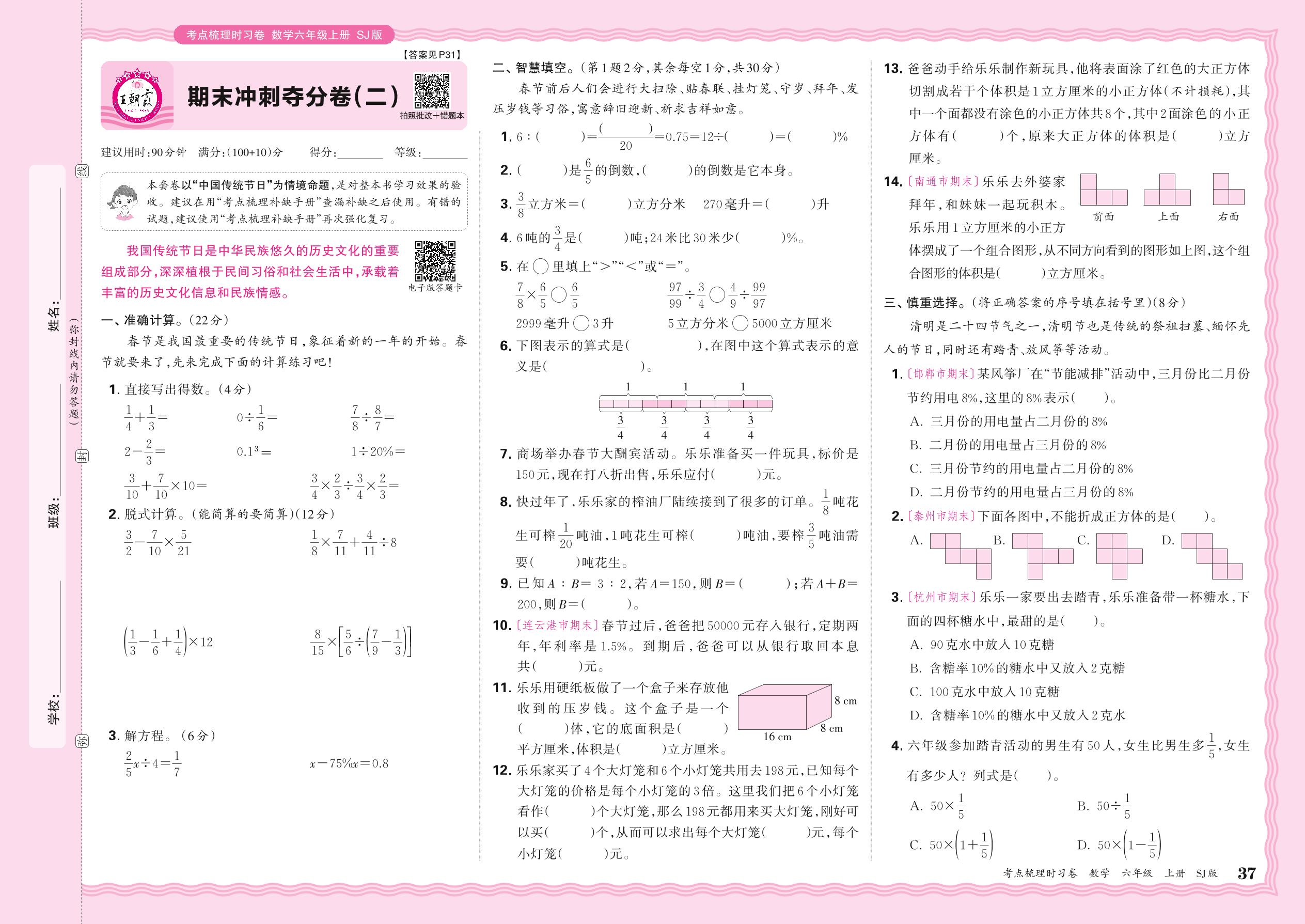Click the circle between 2999毫升 and 3升
Screen dimensions: 1305x924
(581, 324)
